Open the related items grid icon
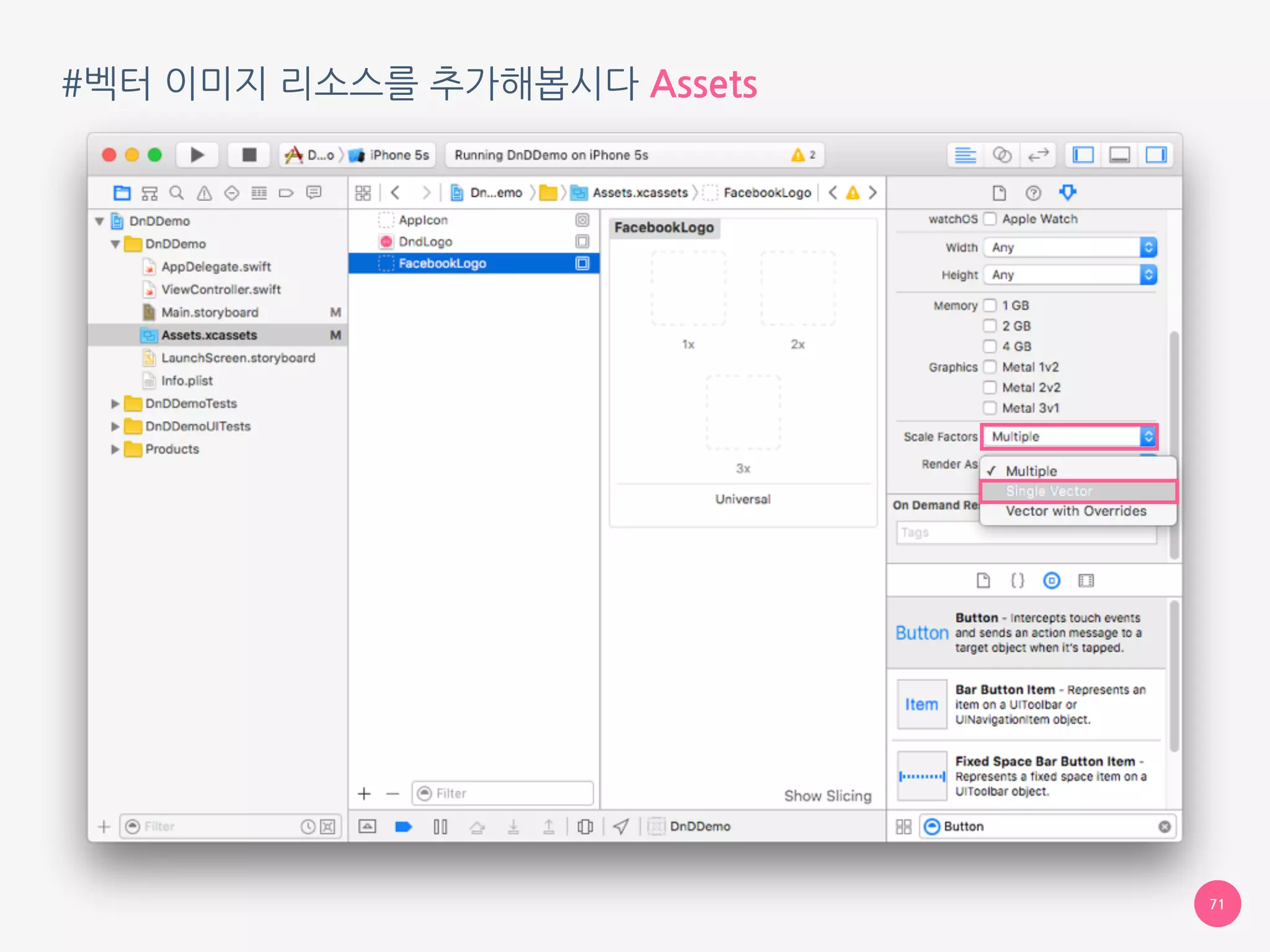The image size is (1270, 952). [x=363, y=193]
